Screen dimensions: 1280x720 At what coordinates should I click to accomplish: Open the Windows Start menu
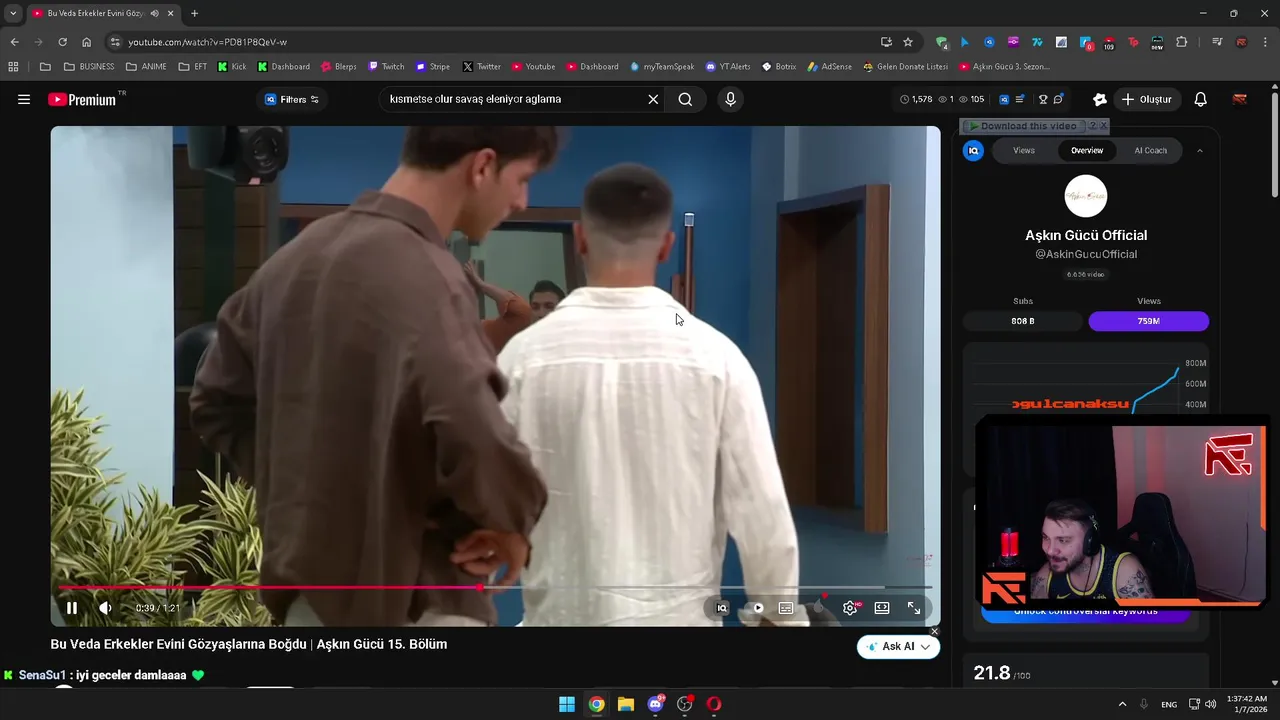click(x=567, y=704)
